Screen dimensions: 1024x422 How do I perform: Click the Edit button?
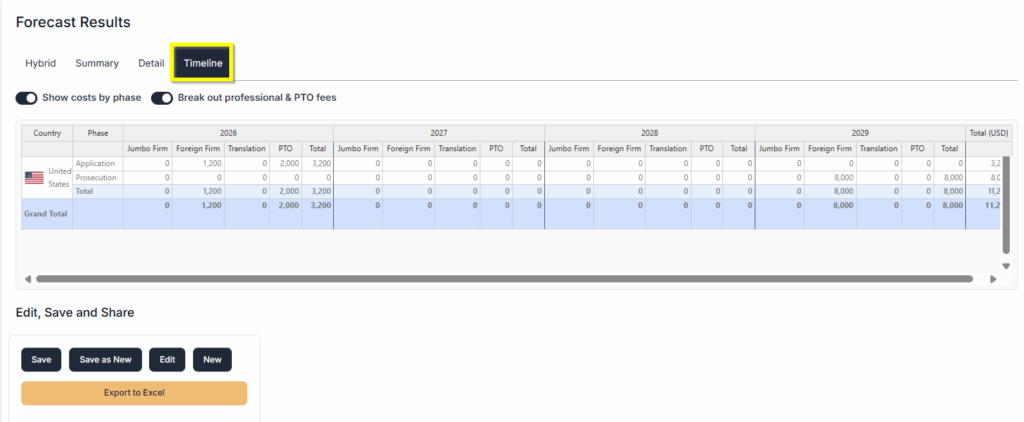(x=167, y=360)
